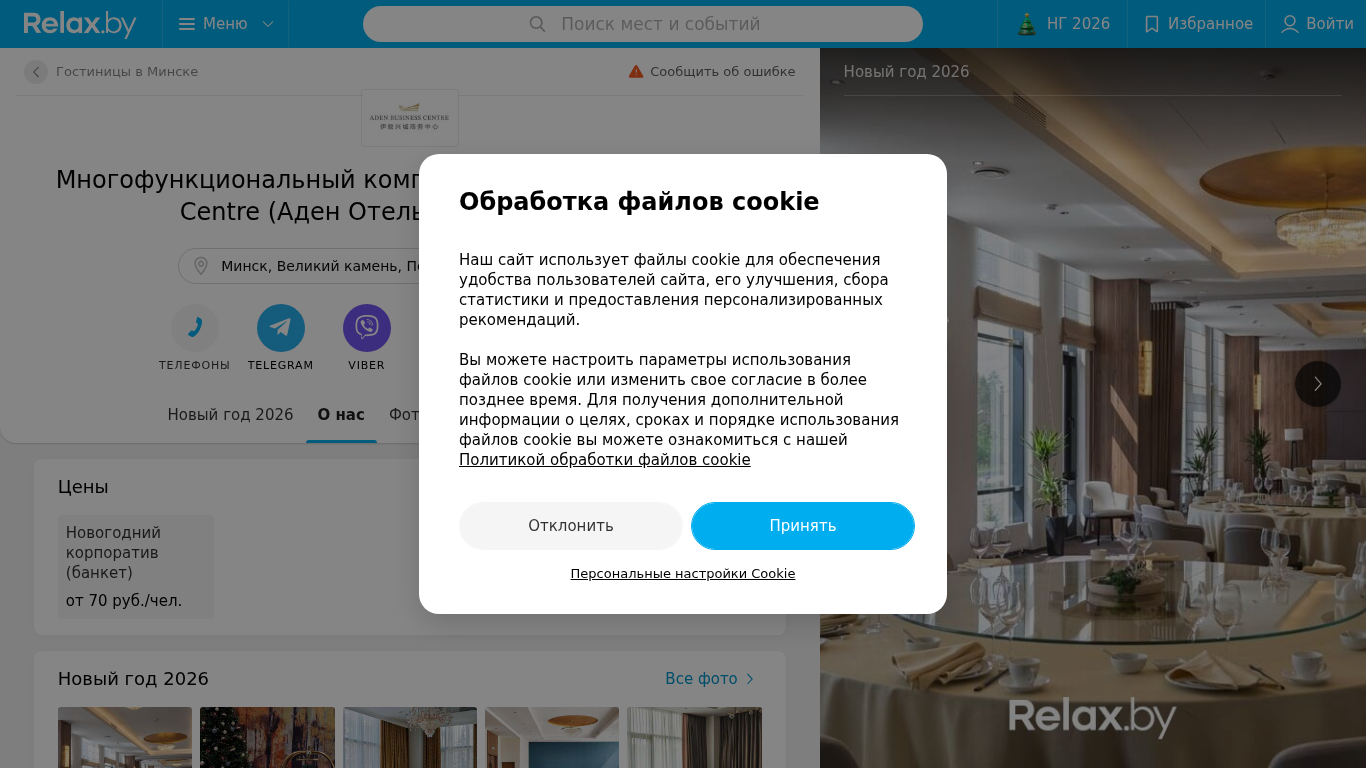The width and height of the screenshot is (1366, 768).
Task: Click the Войти login icon
Action: click(x=1290, y=24)
